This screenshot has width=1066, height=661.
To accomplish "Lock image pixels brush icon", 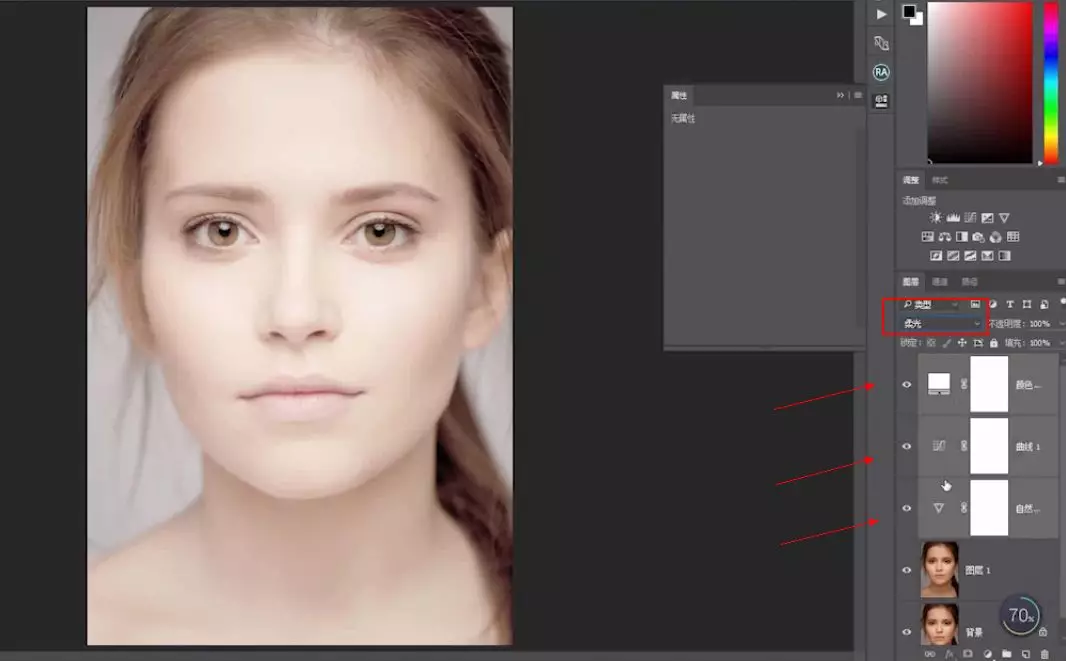I will [946, 343].
